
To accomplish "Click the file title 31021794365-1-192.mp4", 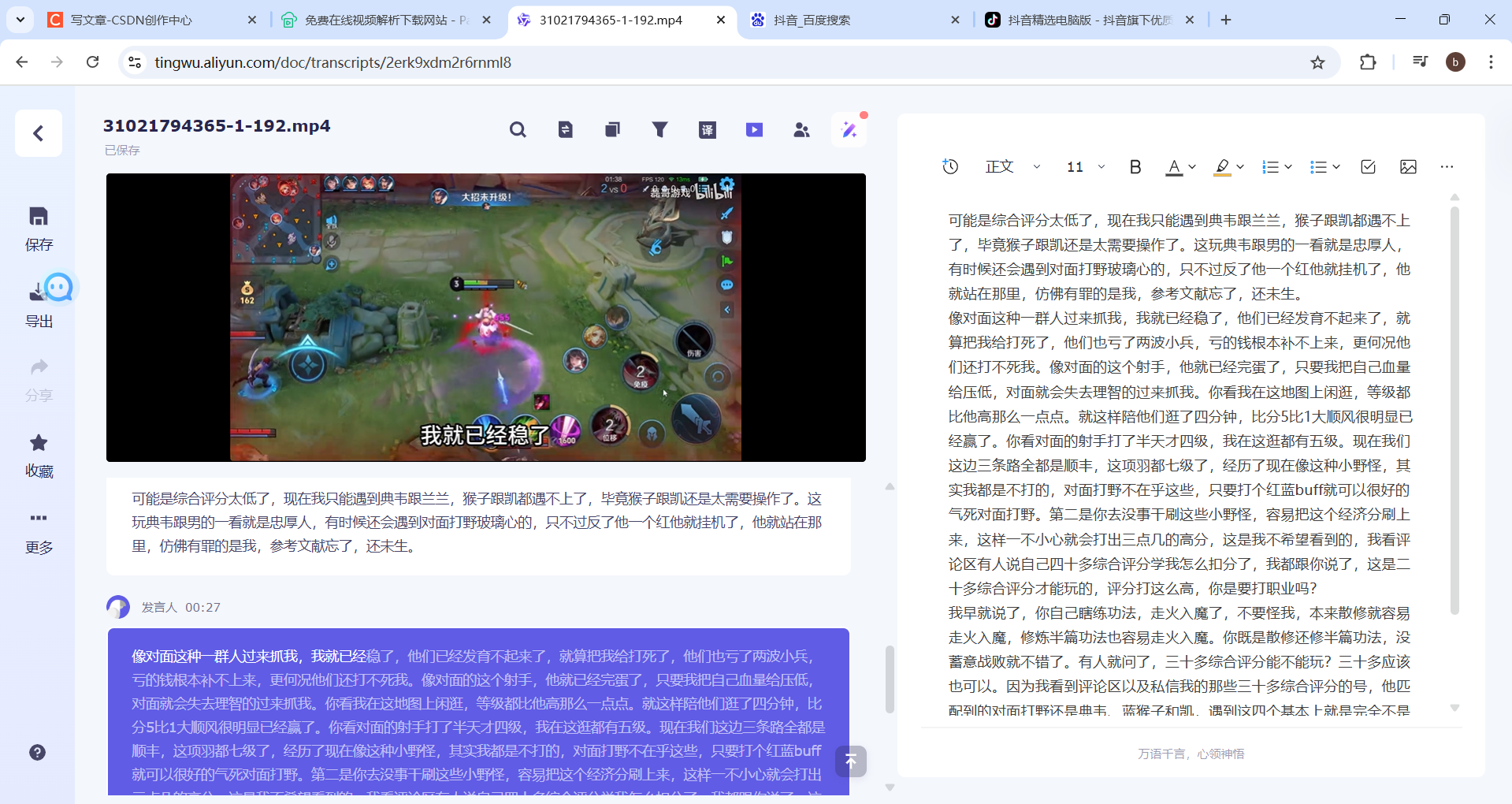I will (x=217, y=126).
